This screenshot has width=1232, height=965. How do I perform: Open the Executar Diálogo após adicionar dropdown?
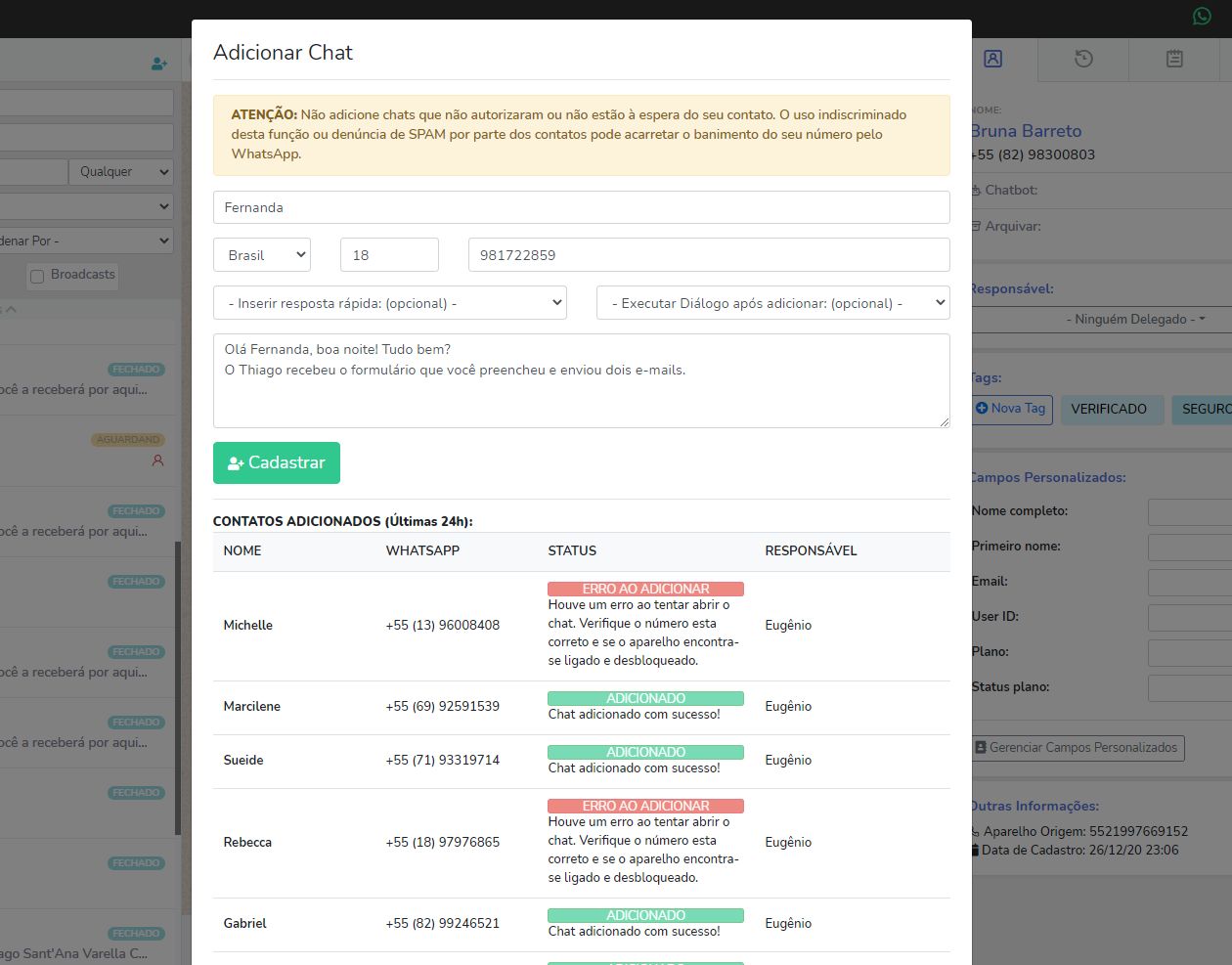click(772, 303)
